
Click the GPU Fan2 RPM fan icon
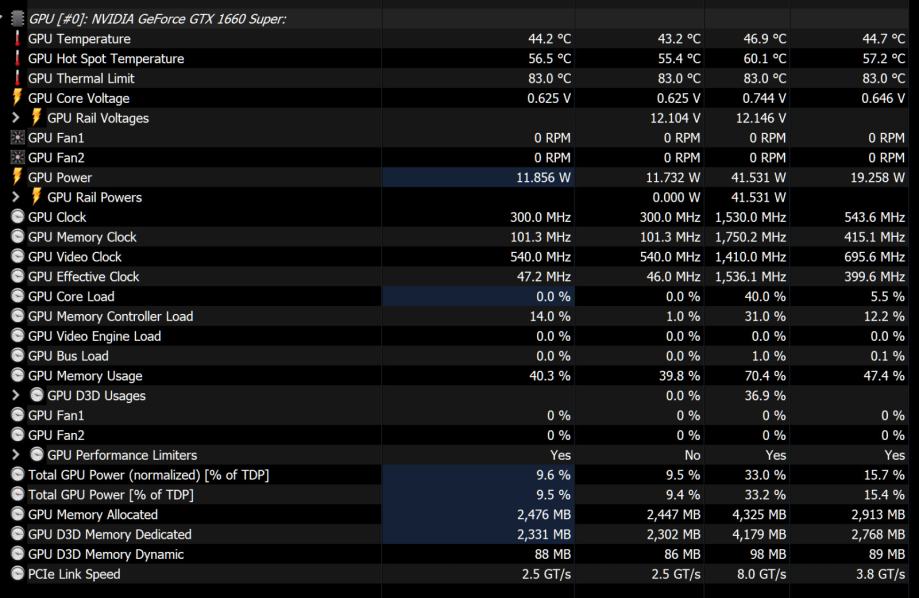[x=17, y=158]
